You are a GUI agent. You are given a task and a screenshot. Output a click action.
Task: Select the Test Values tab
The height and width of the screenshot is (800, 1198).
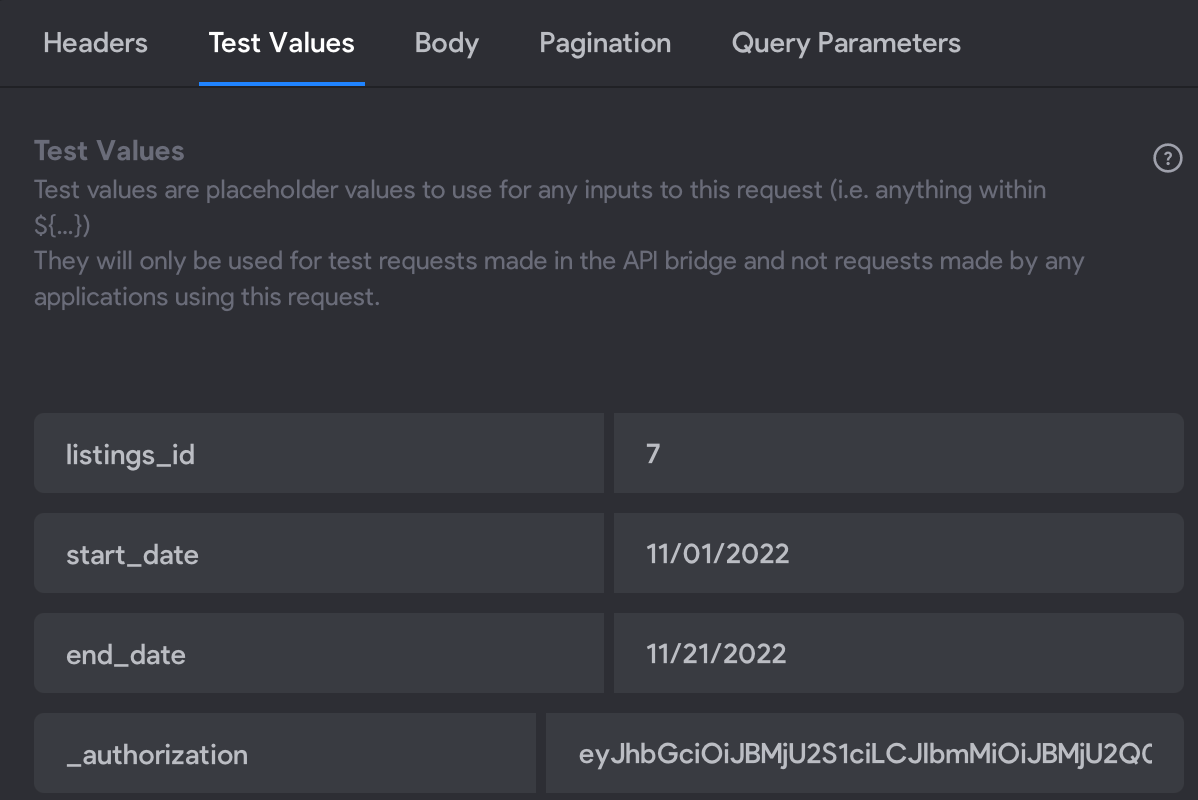click(281, 43)
